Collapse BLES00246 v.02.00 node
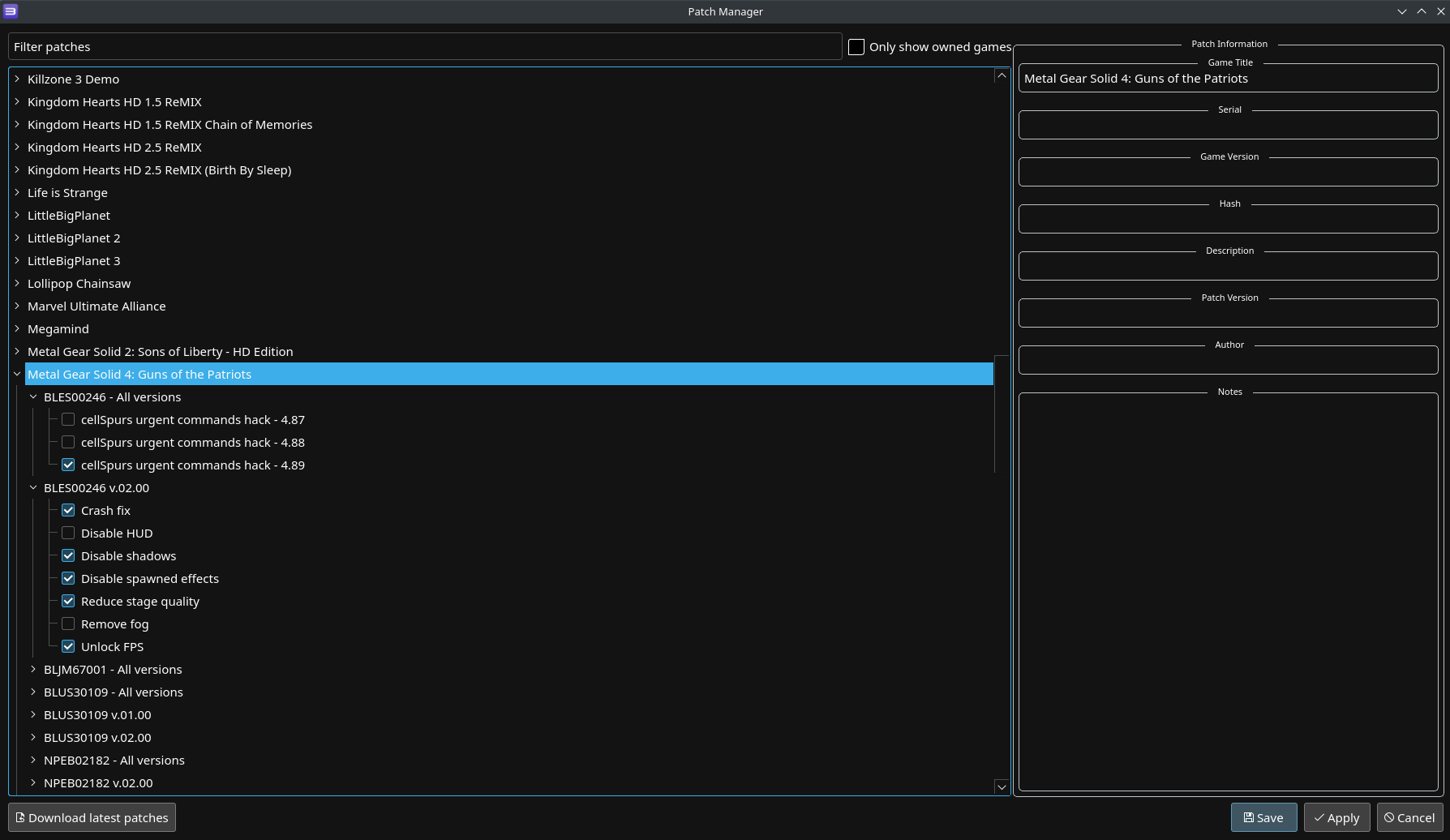Viewport: 1450px width, 840px height. (x=33, y=488)
